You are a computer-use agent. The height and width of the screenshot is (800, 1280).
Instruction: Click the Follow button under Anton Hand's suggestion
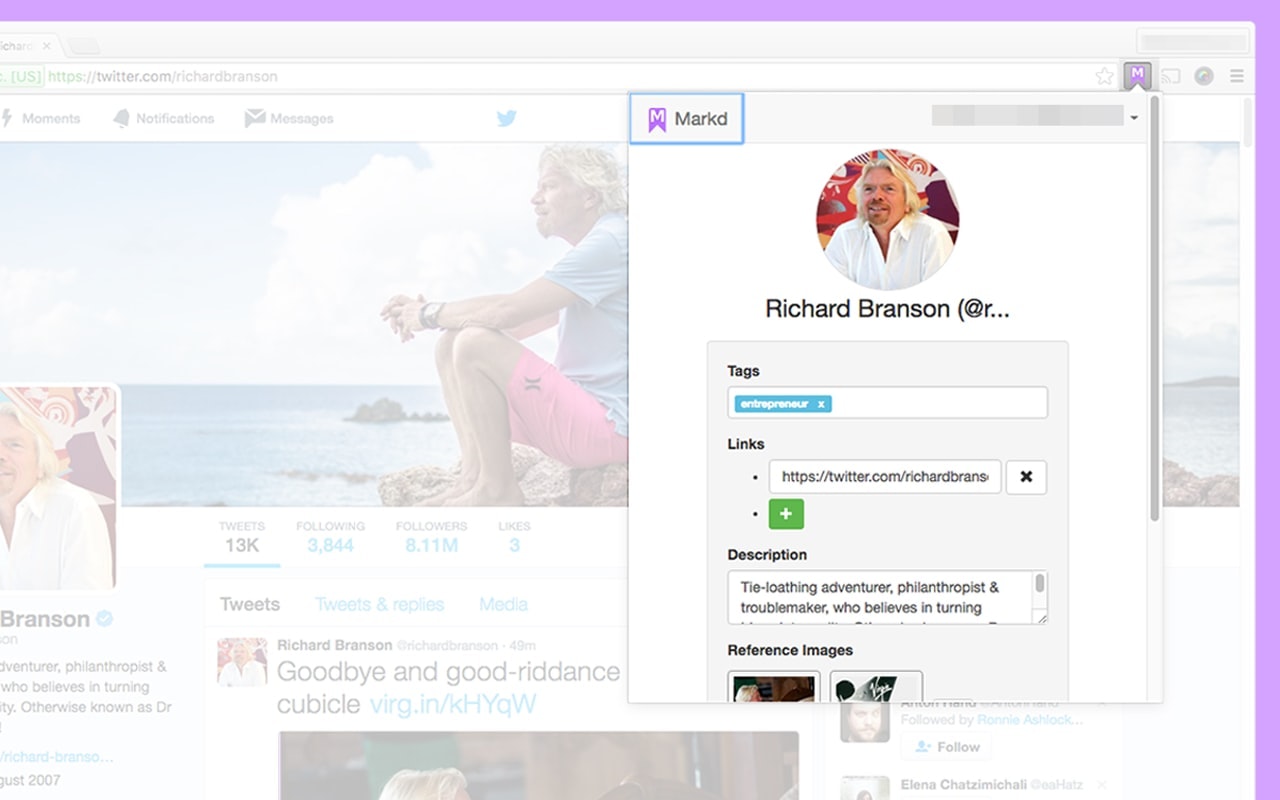945,747
